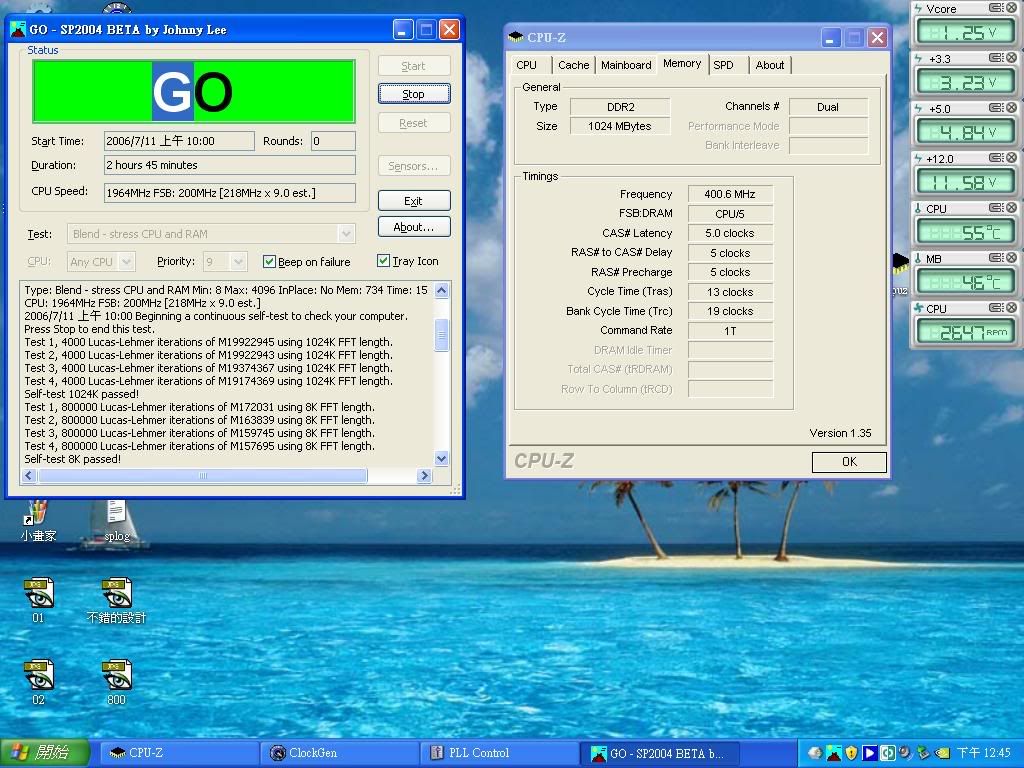The height and width of the screenshot is (768, 1024).
Task: Select the 小畫家 desktop shortcut
Action: (38, 521)
